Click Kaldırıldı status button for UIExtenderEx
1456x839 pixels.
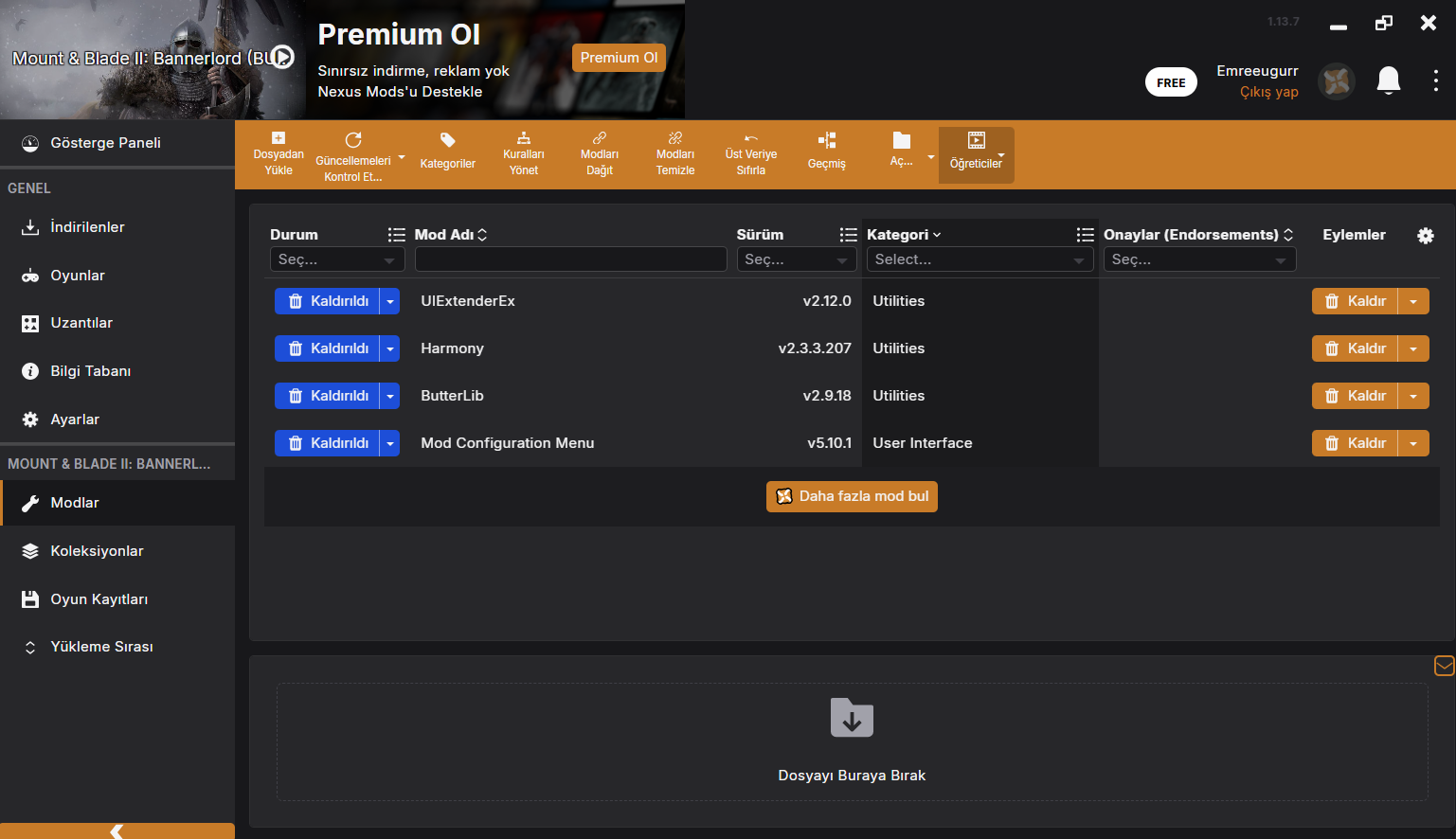pos(327,301)
